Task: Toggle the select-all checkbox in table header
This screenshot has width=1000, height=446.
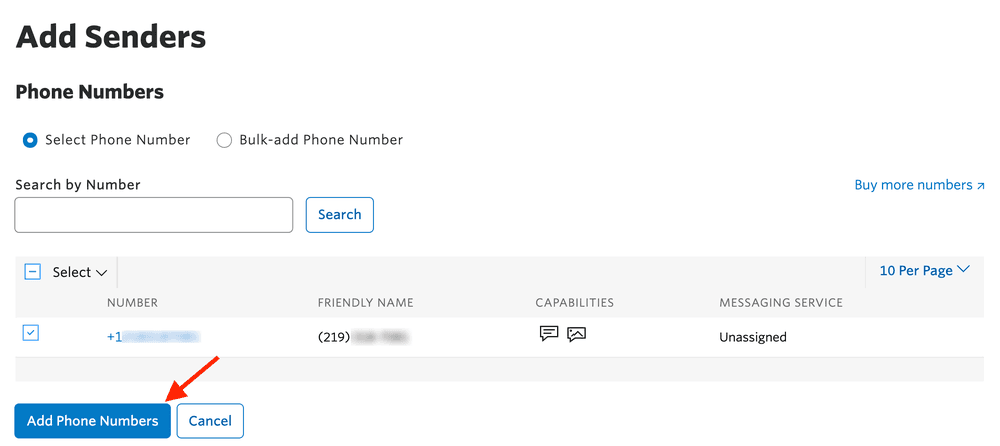Action: (32, 272)
